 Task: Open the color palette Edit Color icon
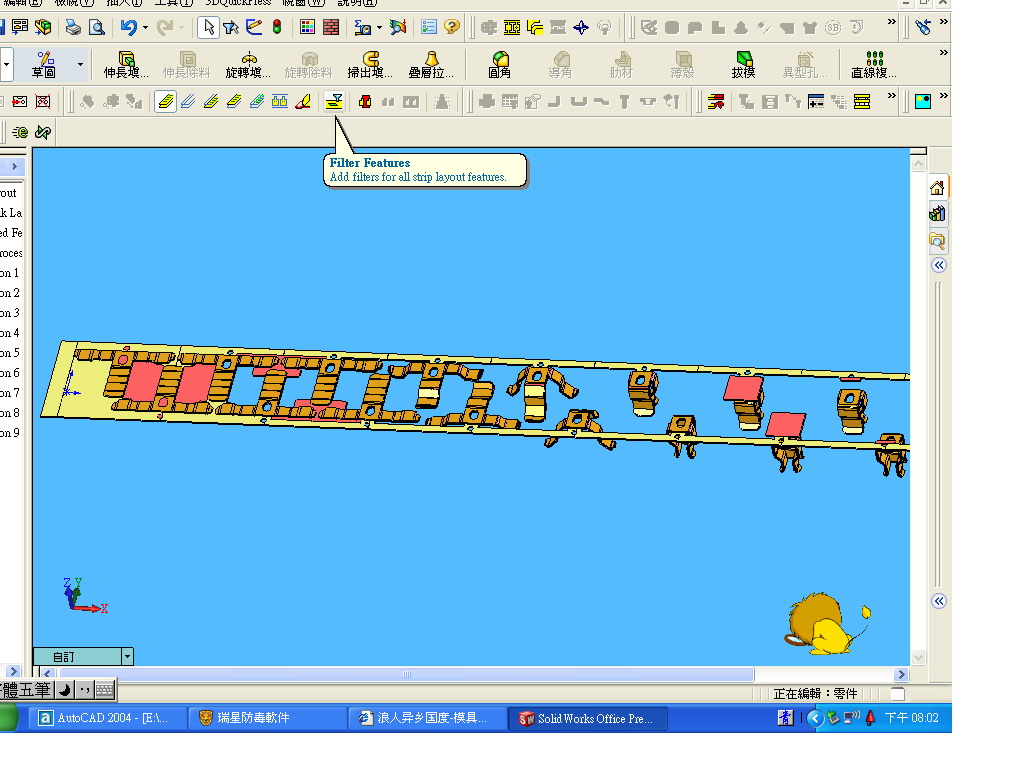[308, 27]
